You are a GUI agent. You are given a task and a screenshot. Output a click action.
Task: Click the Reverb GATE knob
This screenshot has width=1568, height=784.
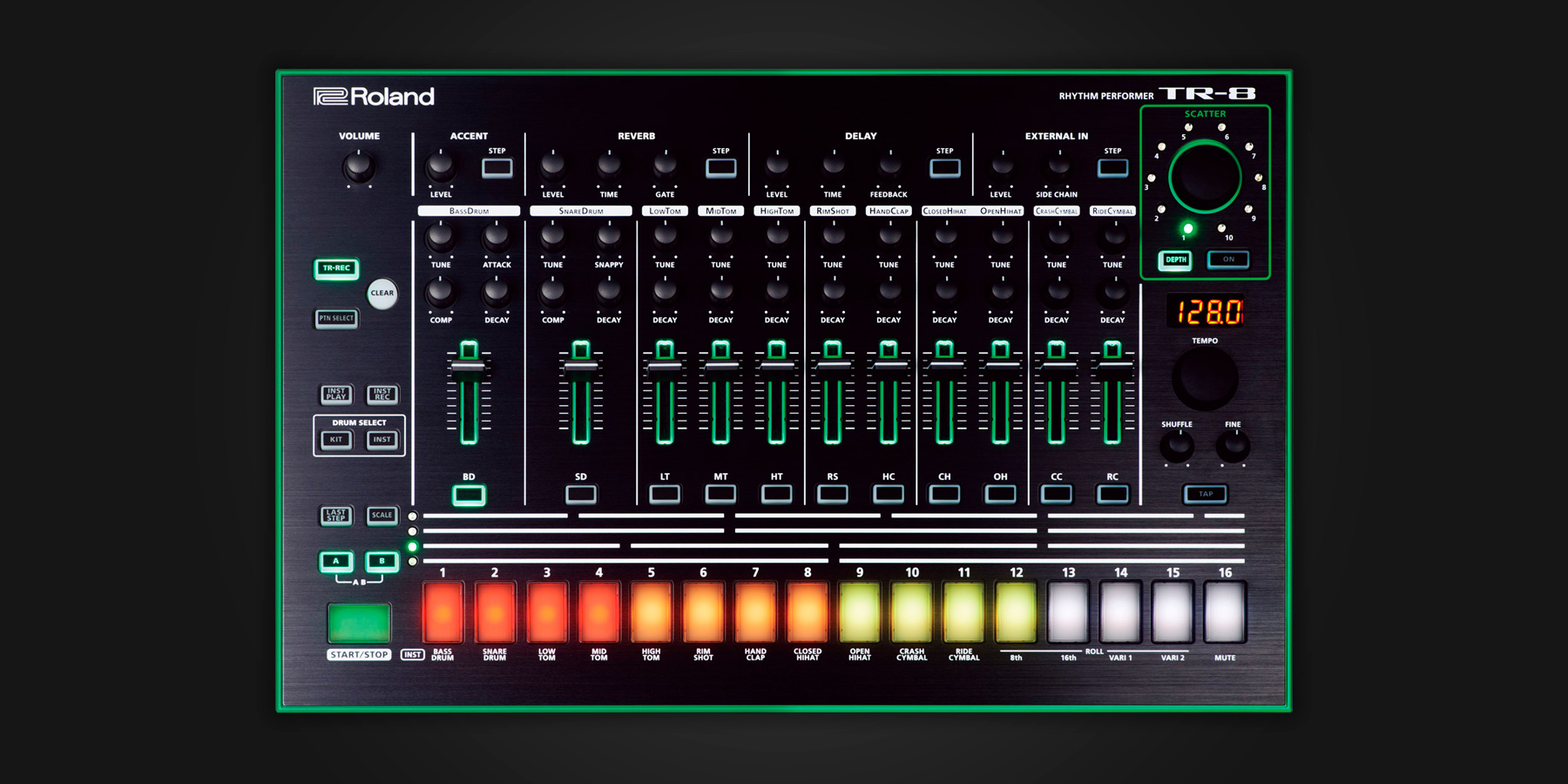click(665, 166)
